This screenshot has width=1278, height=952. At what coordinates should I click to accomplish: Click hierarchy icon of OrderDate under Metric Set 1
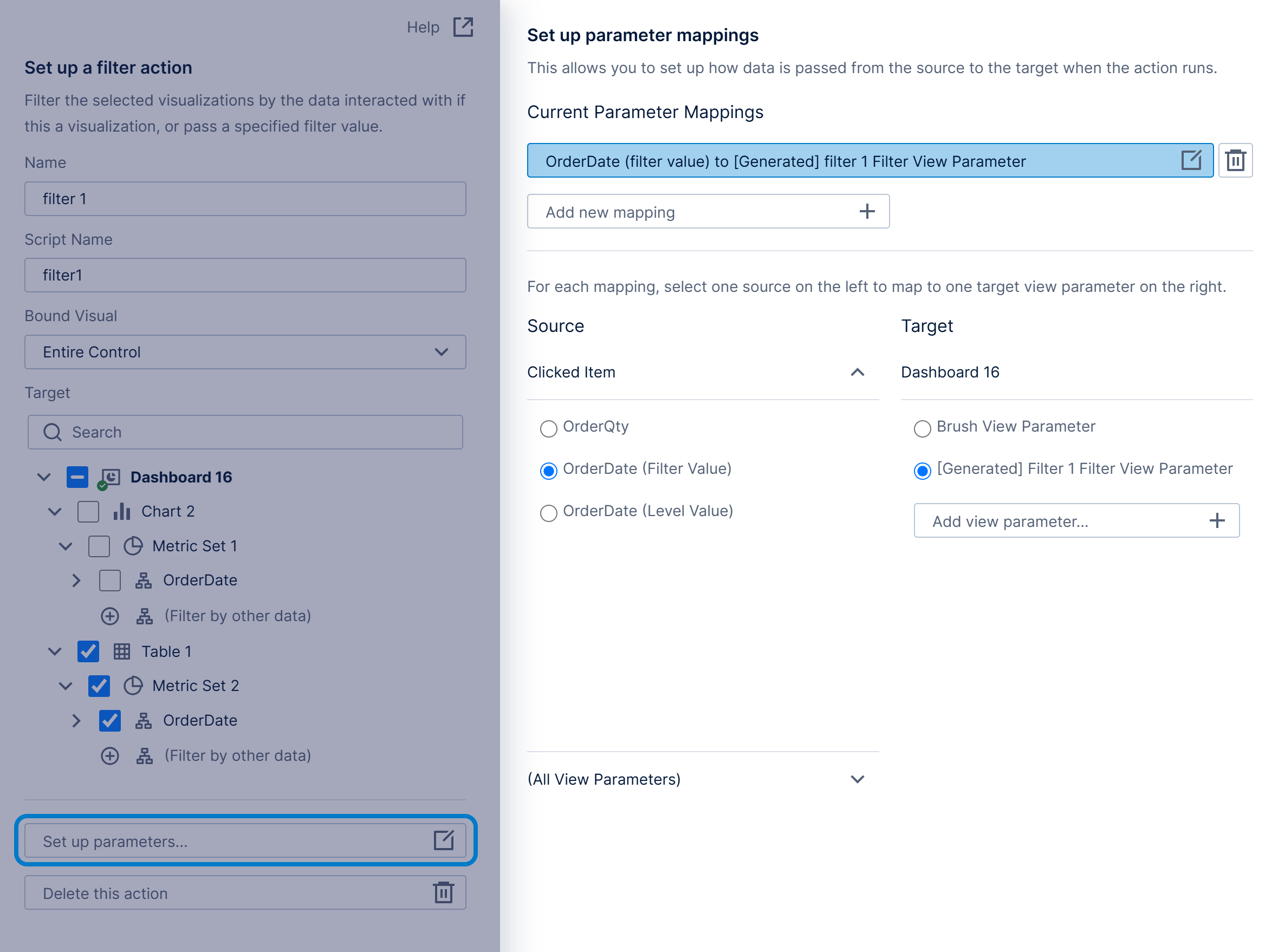click(143, 581)
